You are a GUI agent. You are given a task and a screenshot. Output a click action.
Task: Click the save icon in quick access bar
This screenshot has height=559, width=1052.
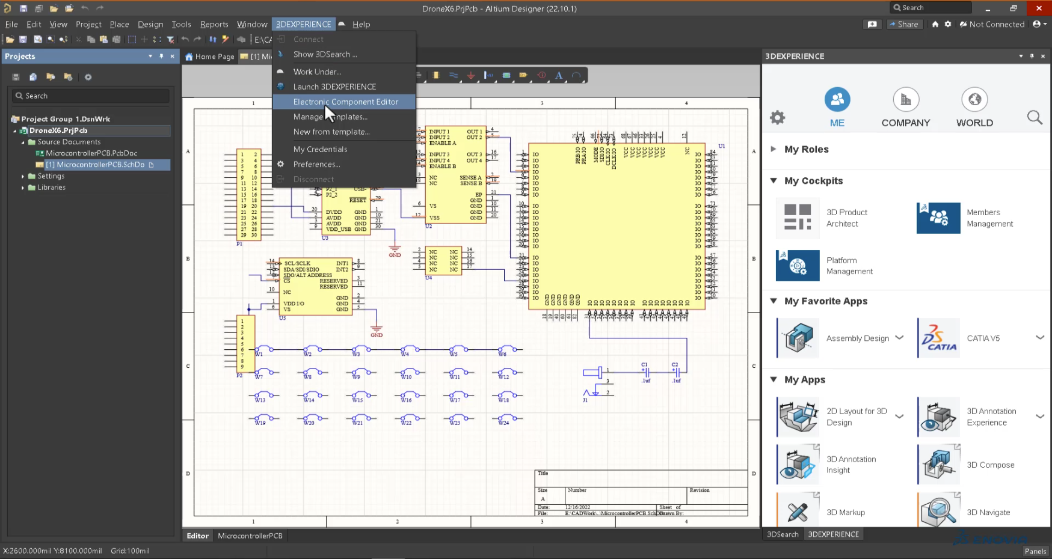pyautogui.click(x=23, y=8)
